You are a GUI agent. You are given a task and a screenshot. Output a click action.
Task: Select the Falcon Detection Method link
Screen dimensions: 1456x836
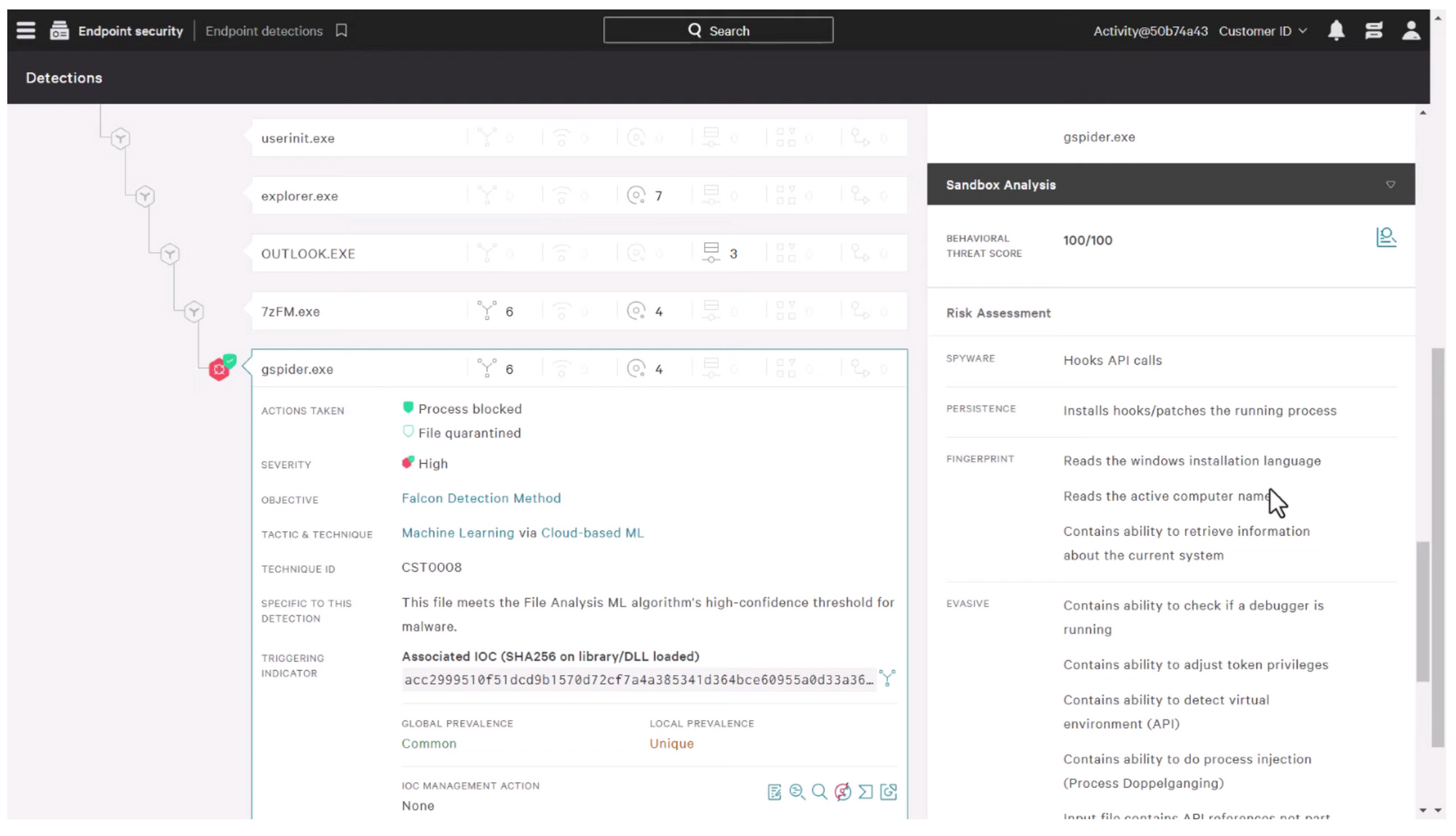[x=481, y=498]
